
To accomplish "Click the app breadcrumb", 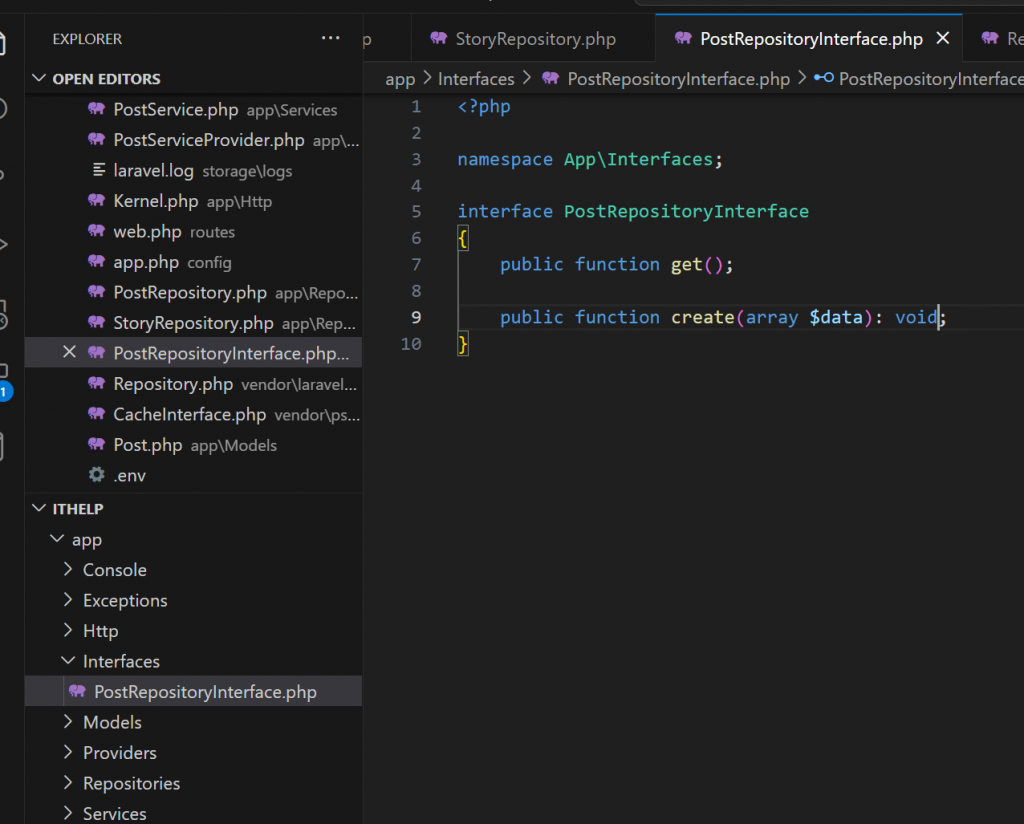I will point(400,79).
